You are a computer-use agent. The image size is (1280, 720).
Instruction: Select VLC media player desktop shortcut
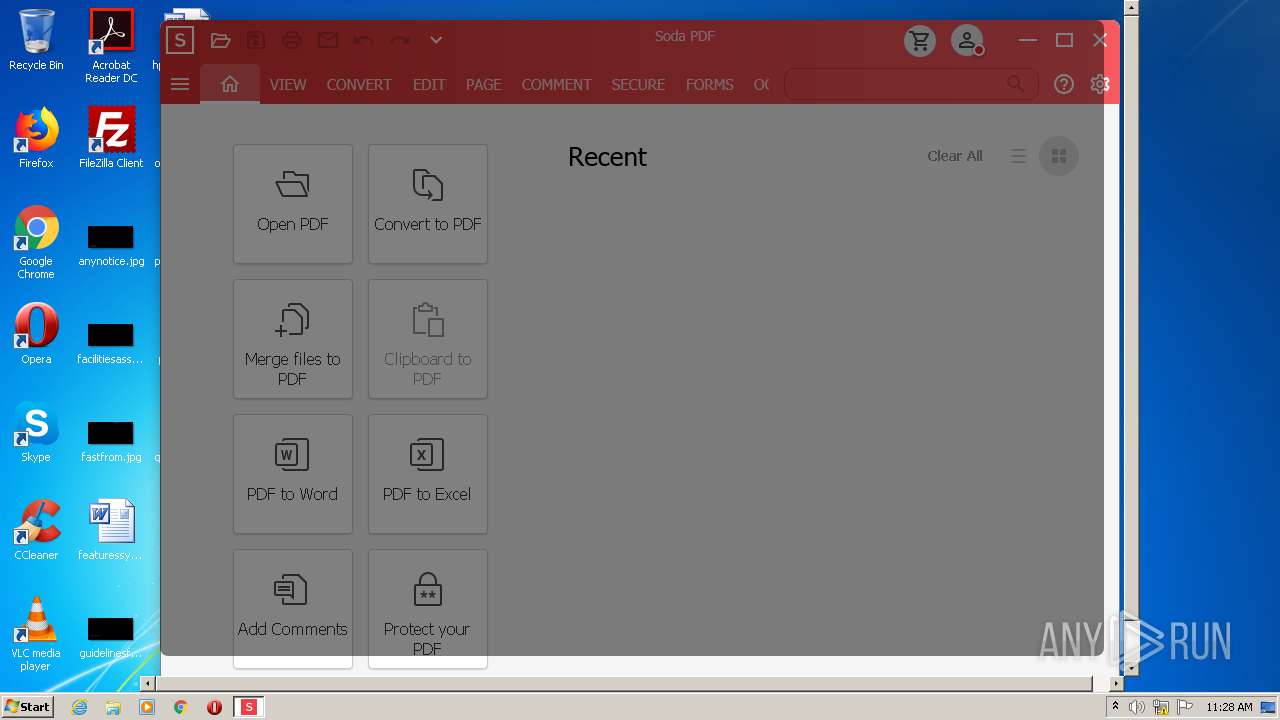click(x=36, y=634)
